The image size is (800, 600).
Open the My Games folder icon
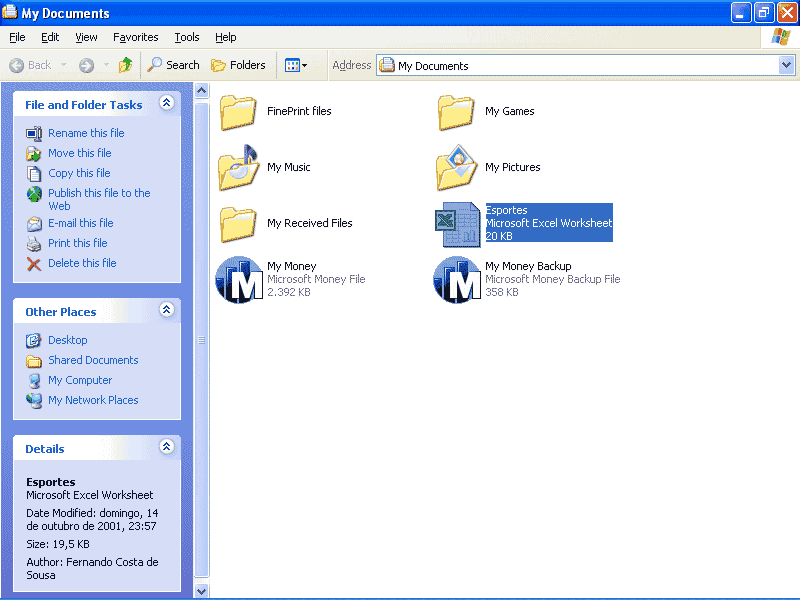pos(457,111)
